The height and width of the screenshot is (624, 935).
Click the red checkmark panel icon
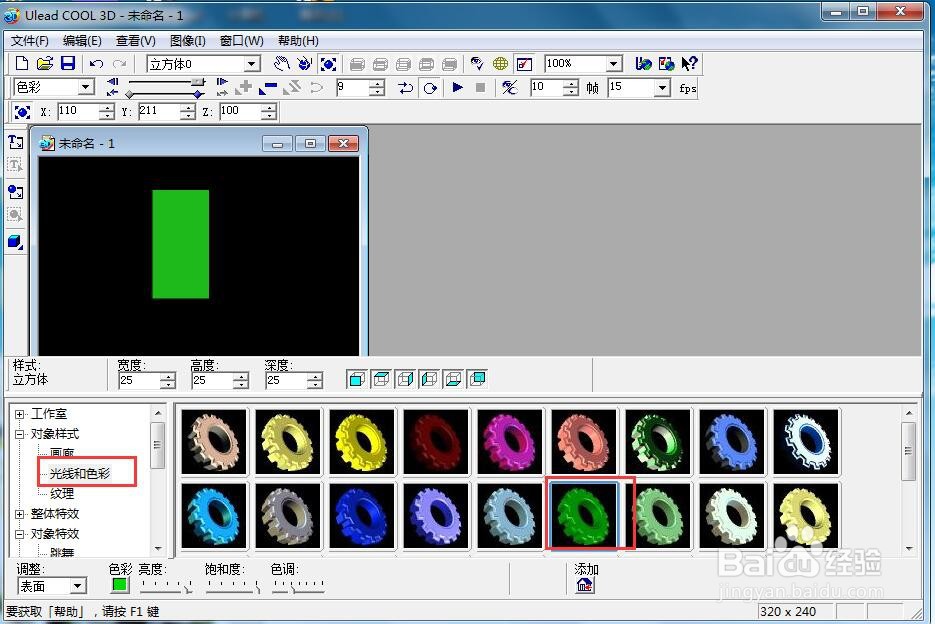click(x=524, y=64)
